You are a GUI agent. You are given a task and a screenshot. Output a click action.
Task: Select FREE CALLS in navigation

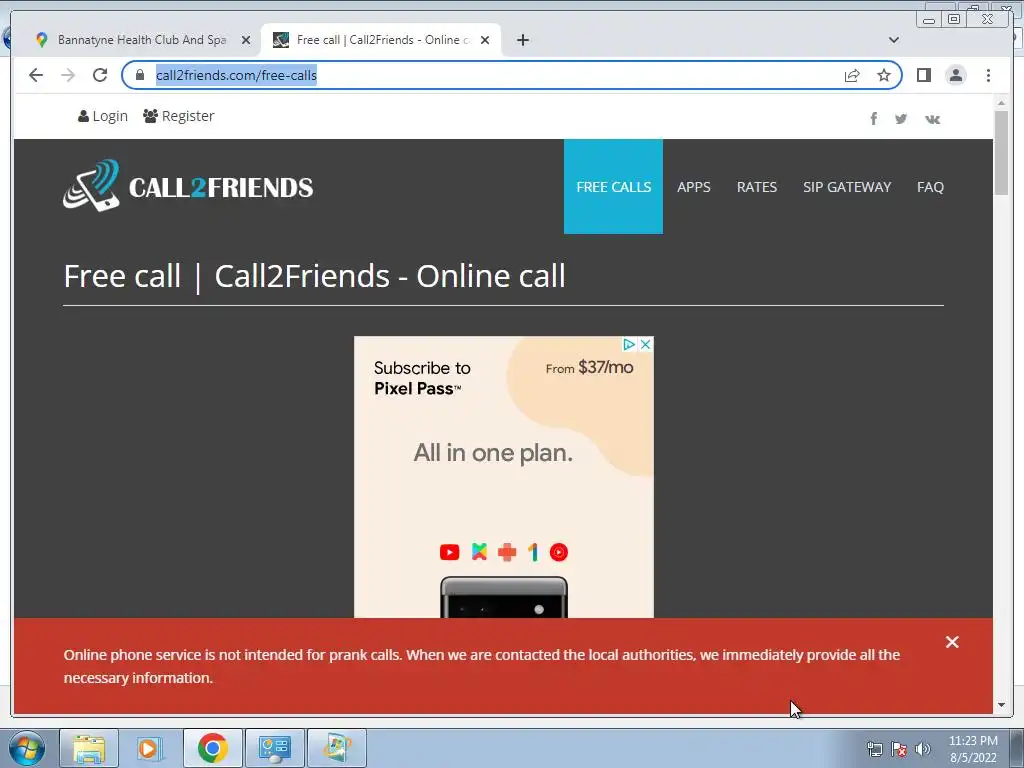[613, 187]
